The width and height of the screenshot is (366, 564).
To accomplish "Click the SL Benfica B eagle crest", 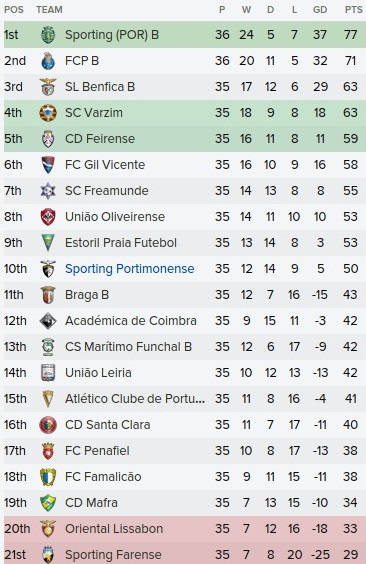I will [48, 87].
